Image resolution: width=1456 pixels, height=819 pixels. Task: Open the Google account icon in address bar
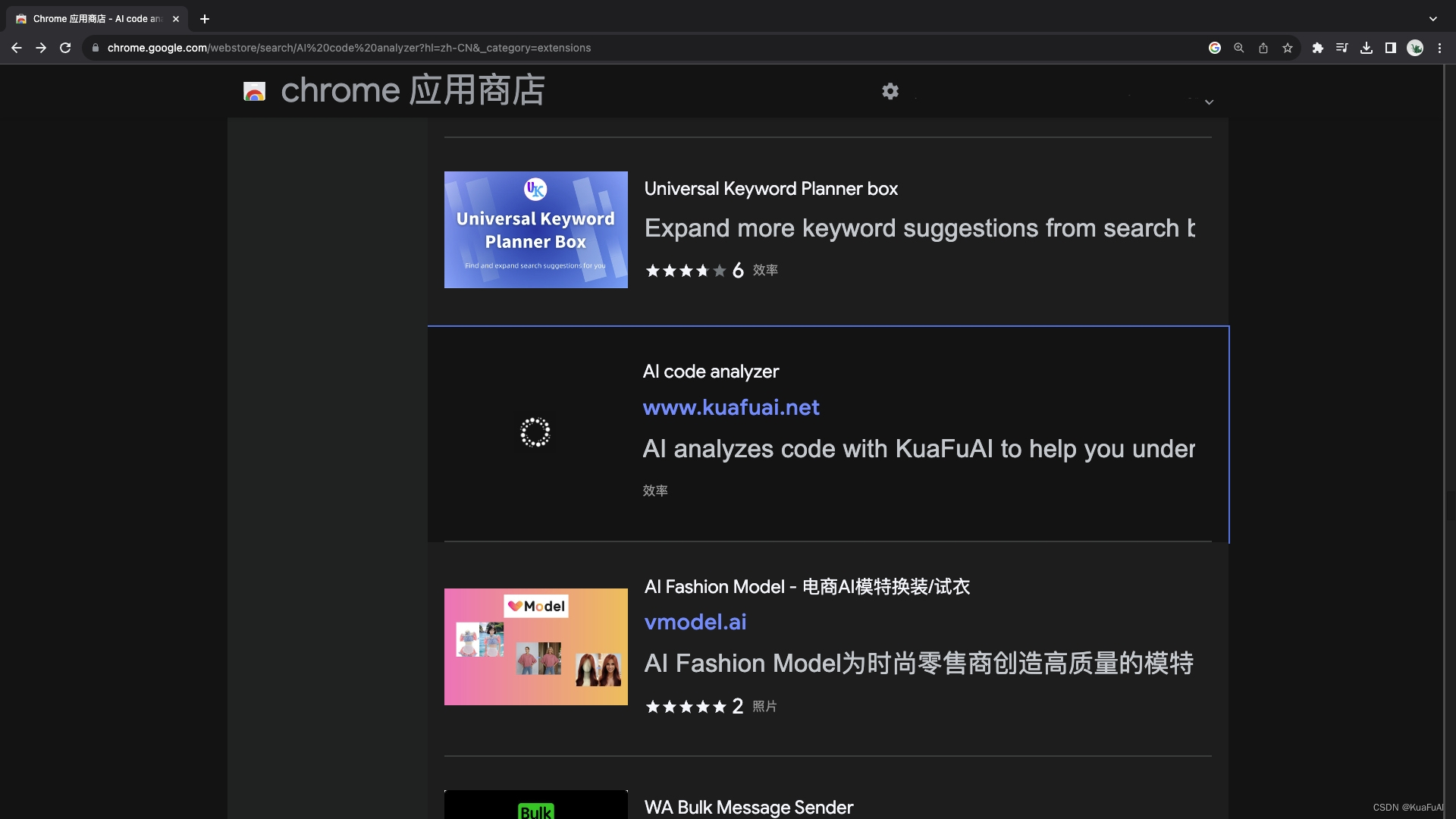(1215, 48)
